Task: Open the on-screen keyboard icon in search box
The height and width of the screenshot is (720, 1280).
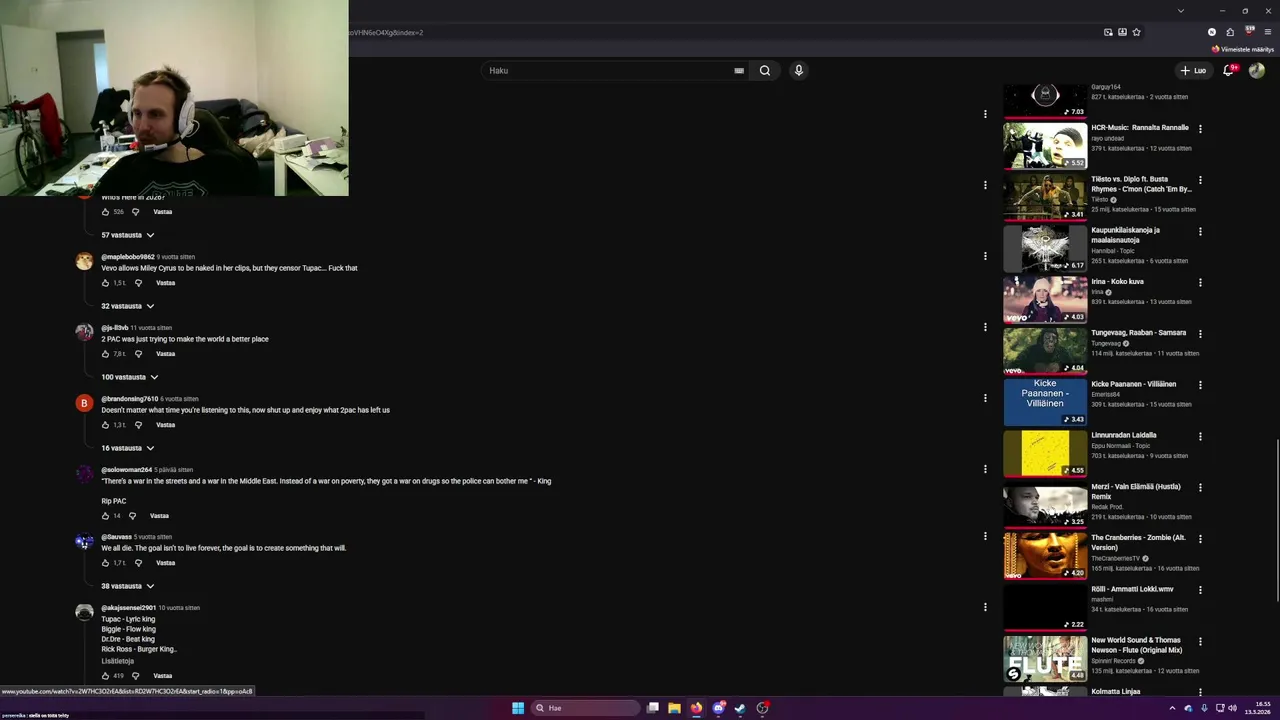Action: 739,71
